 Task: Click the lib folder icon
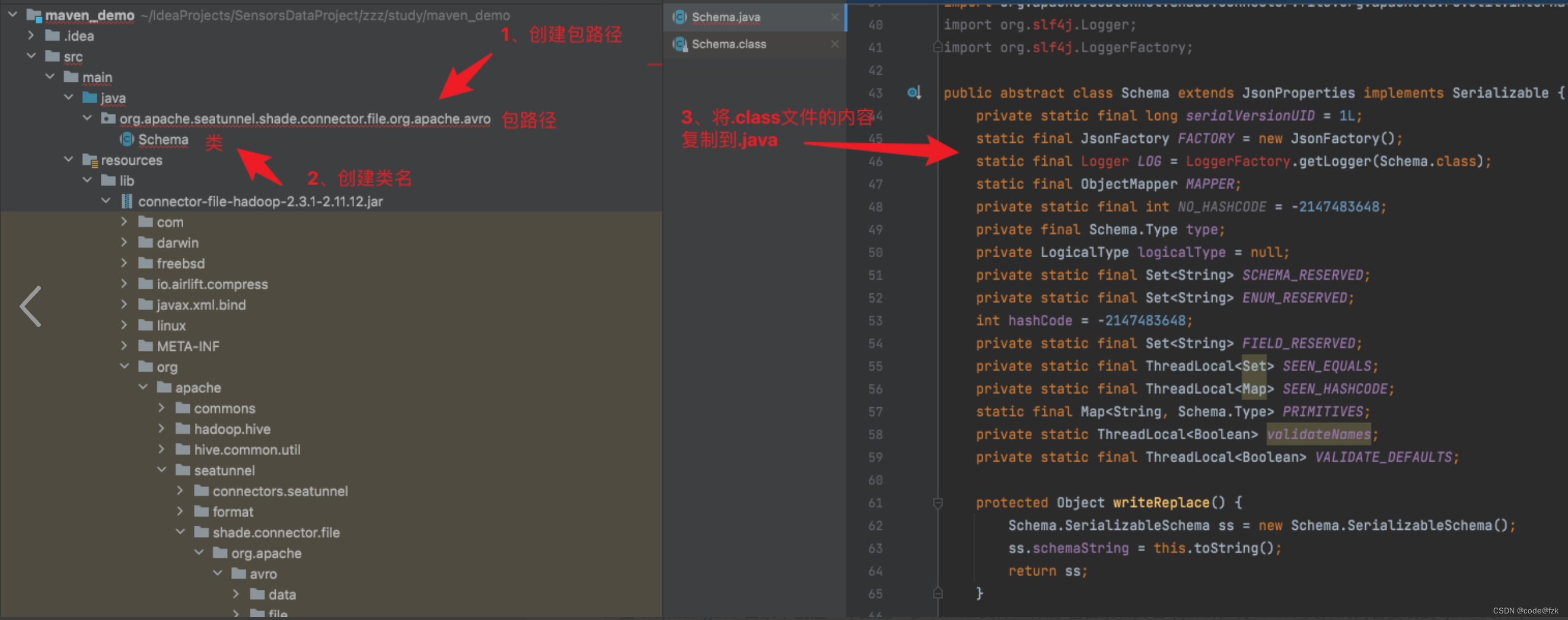tap(109, 180)
